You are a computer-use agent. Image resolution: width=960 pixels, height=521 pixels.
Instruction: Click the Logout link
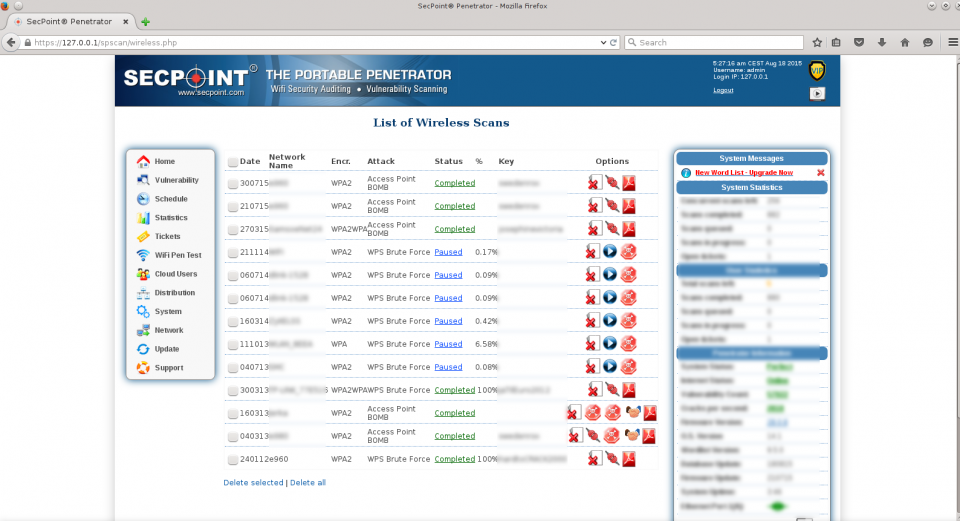pos(723,90)
